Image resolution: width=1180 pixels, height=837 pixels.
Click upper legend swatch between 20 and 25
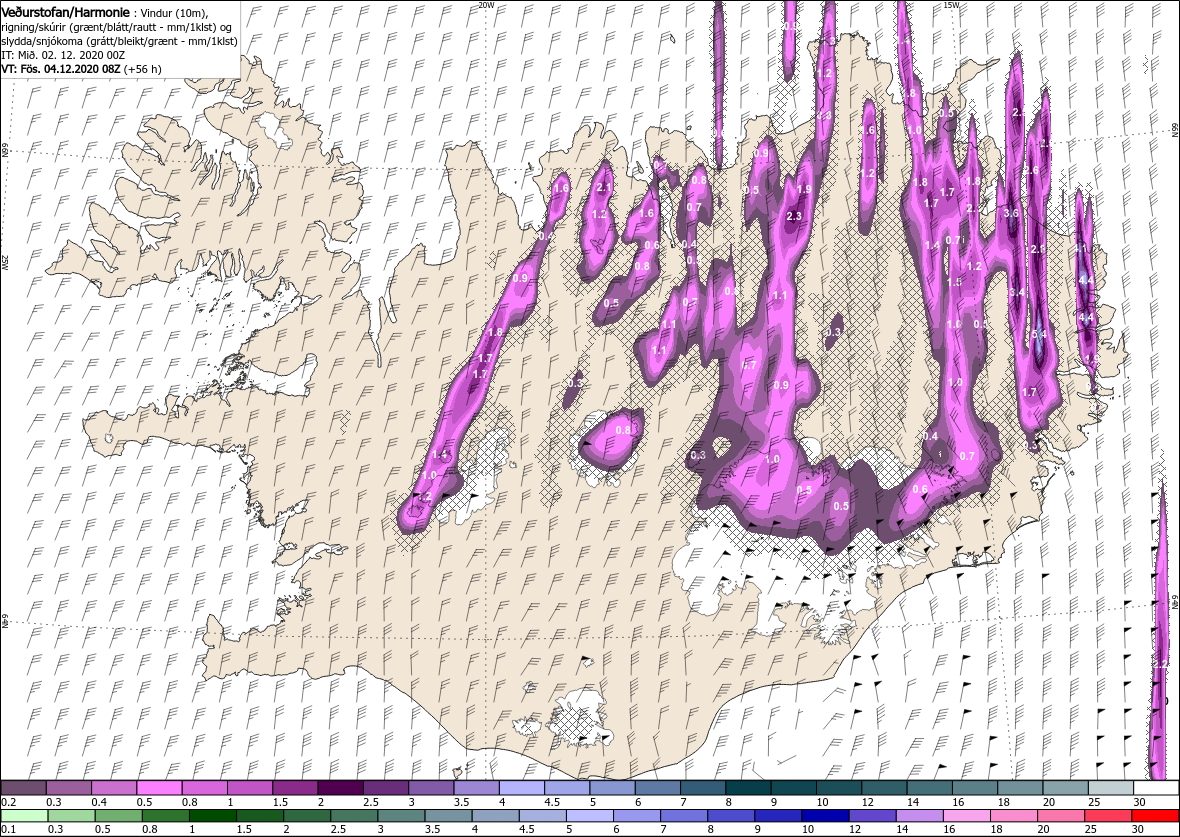coord(1064,788)
